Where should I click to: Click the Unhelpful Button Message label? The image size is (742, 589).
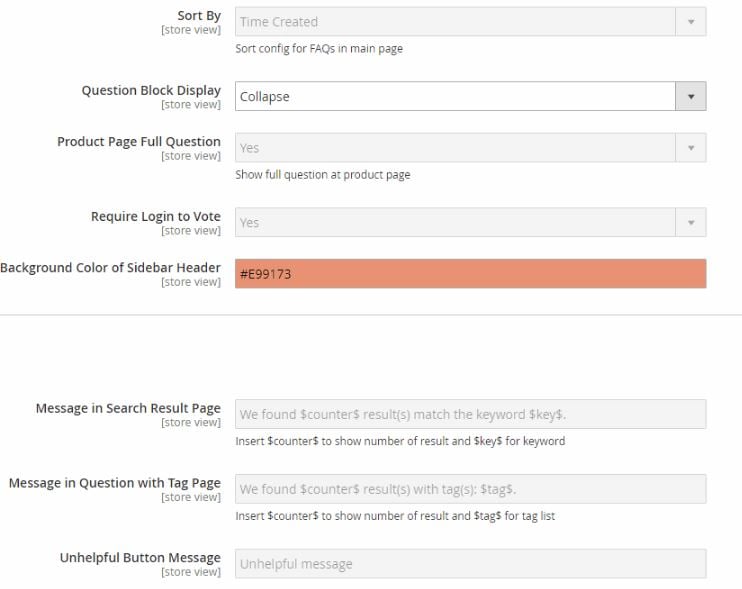coord(140,558)
